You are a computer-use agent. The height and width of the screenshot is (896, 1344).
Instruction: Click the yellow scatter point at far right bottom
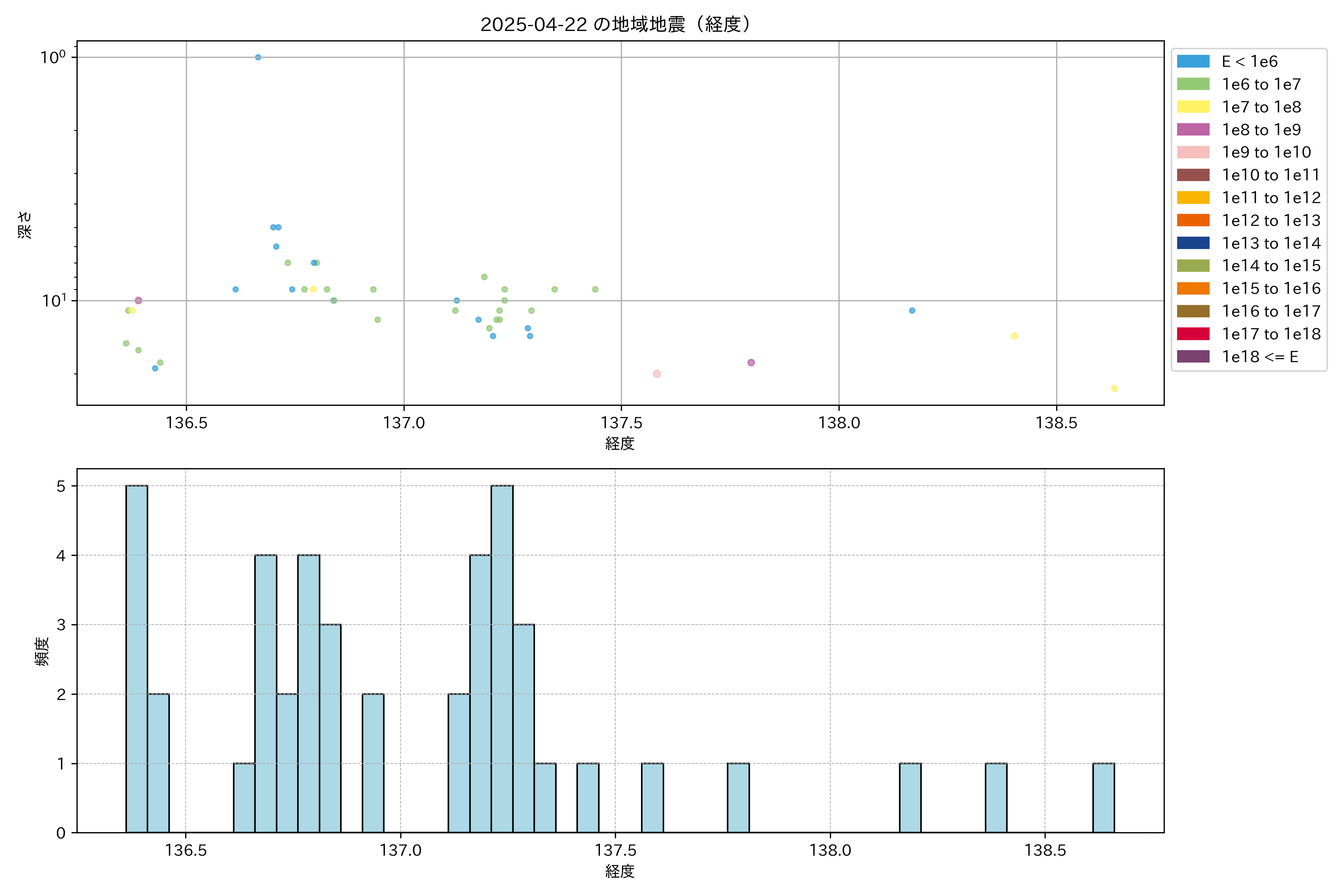pyautogui.click(x=1114, y=389)
